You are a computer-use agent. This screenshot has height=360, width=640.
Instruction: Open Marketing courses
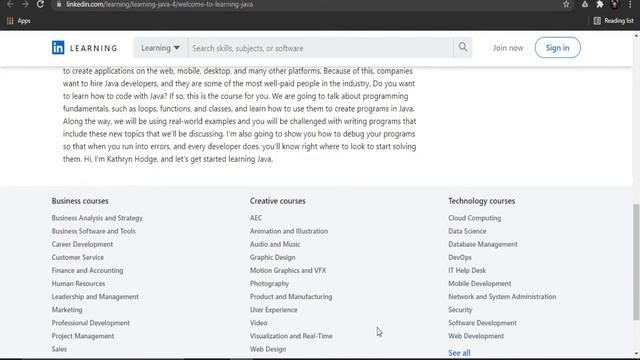67,310
